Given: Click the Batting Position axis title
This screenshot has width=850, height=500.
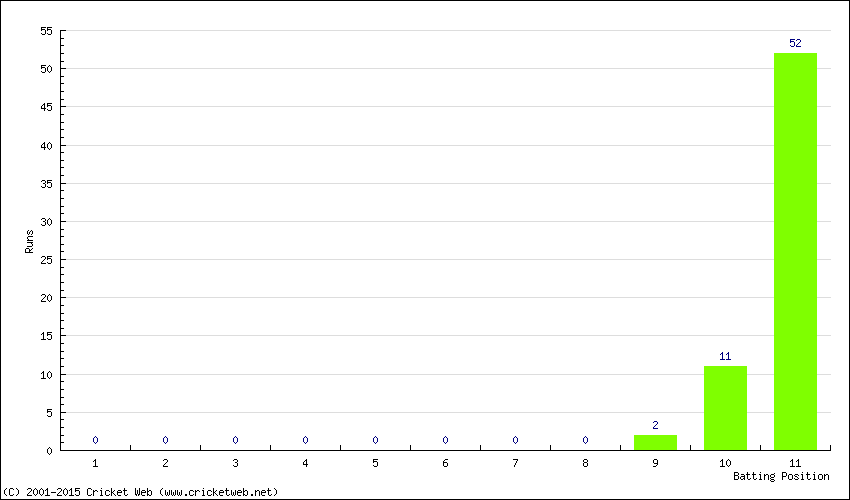Looking at the screenshot, I should 781,476.
